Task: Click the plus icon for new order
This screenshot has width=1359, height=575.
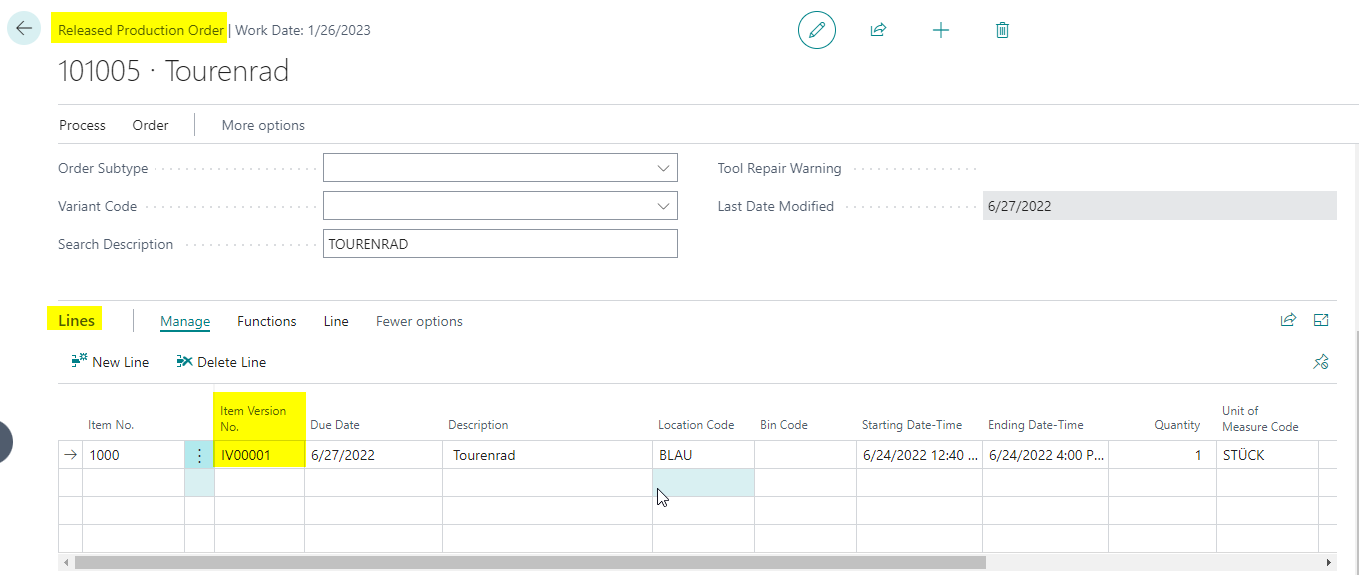Action: 940,30
